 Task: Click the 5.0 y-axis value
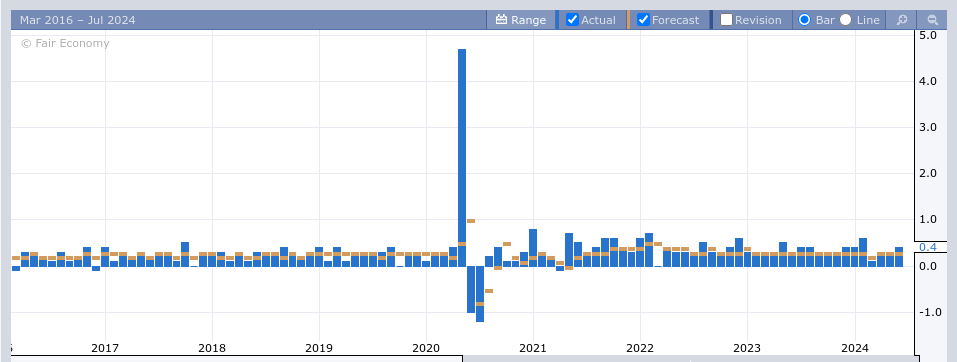click(928, 35)
